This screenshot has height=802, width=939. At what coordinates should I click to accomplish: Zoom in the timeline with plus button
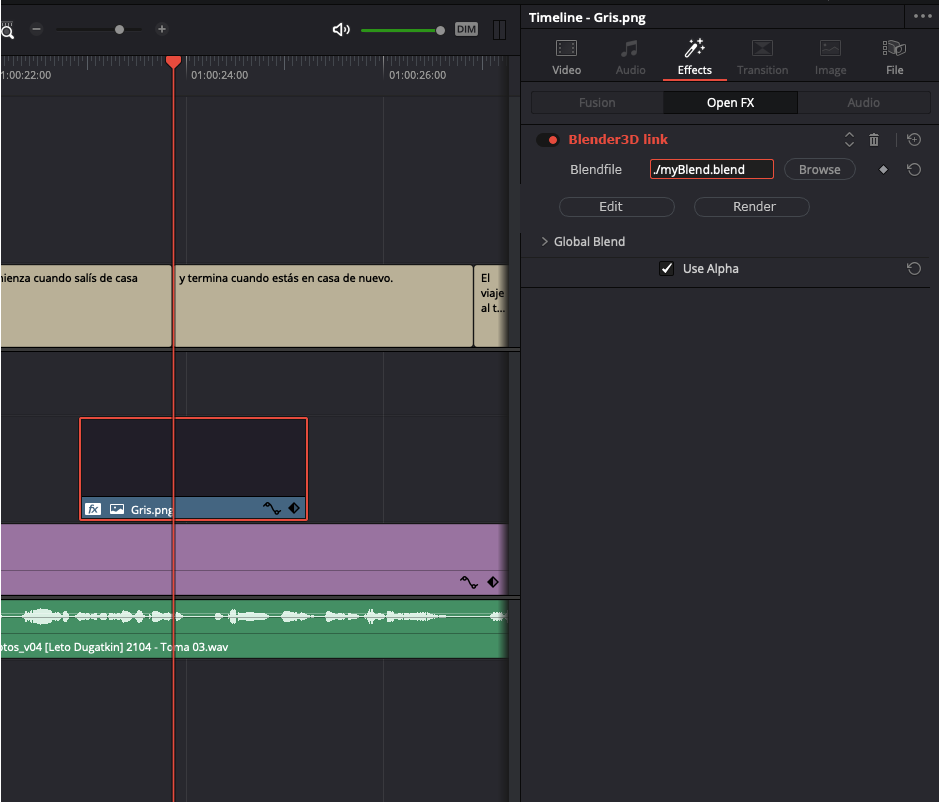tap(161, 29)
